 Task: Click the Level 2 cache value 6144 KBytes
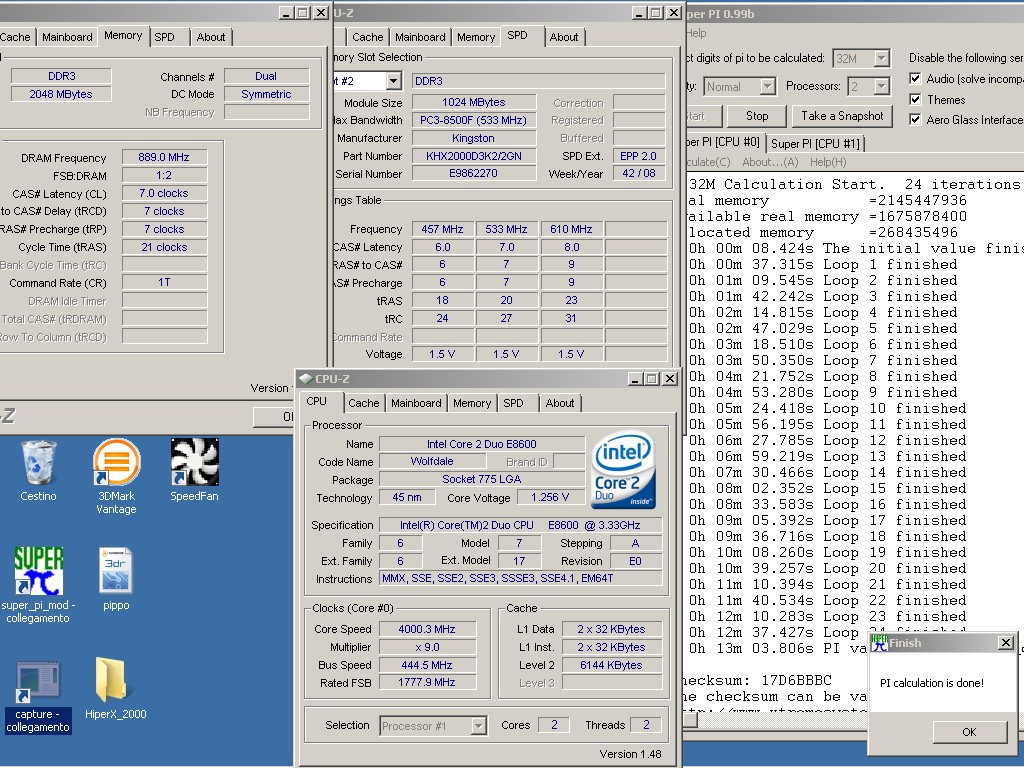point(611,665)
